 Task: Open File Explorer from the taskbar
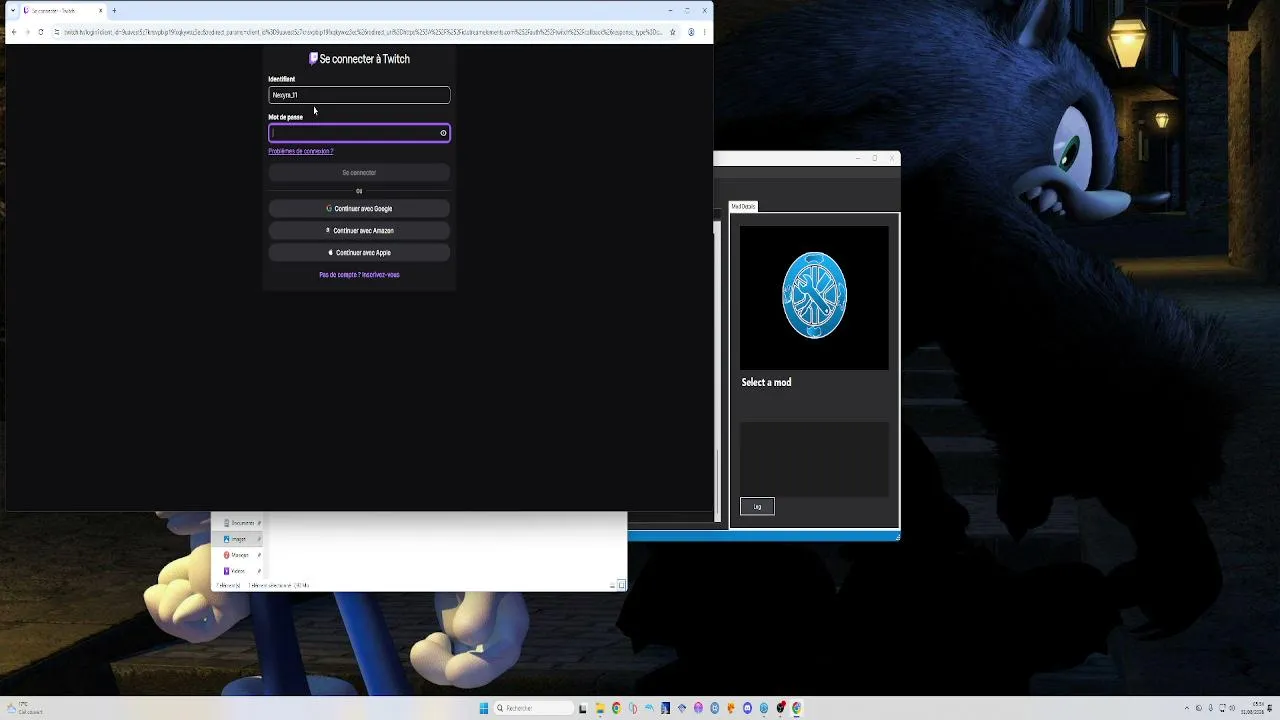click(600, 708)
